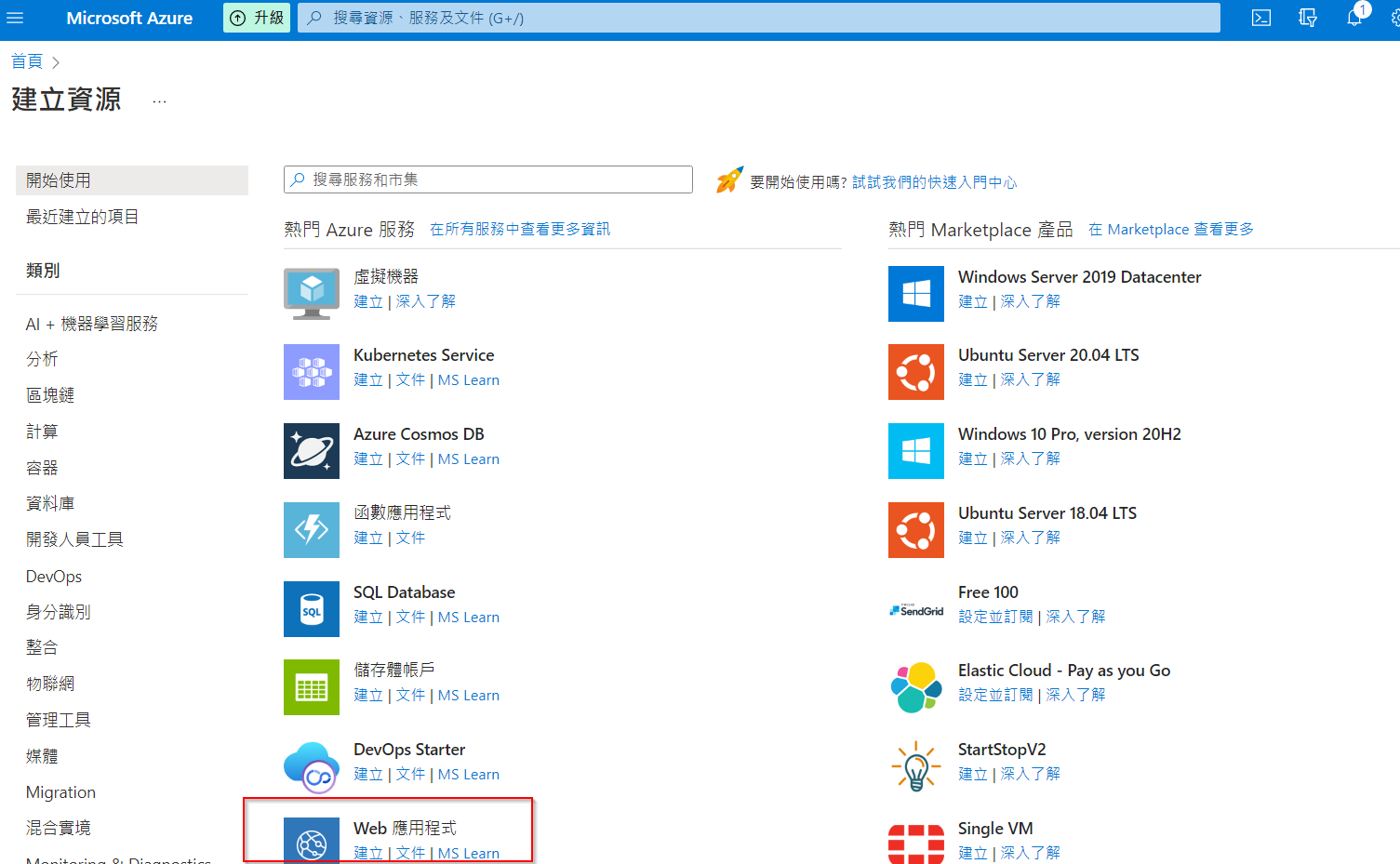Click the Elastic Cloud colorful logo

(916, 687)
